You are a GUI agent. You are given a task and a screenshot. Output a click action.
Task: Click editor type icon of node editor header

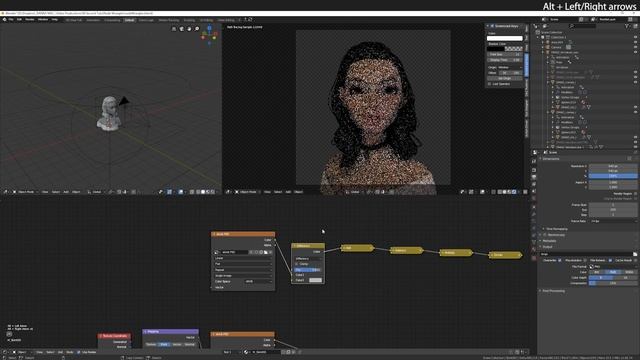coord(6,352)
